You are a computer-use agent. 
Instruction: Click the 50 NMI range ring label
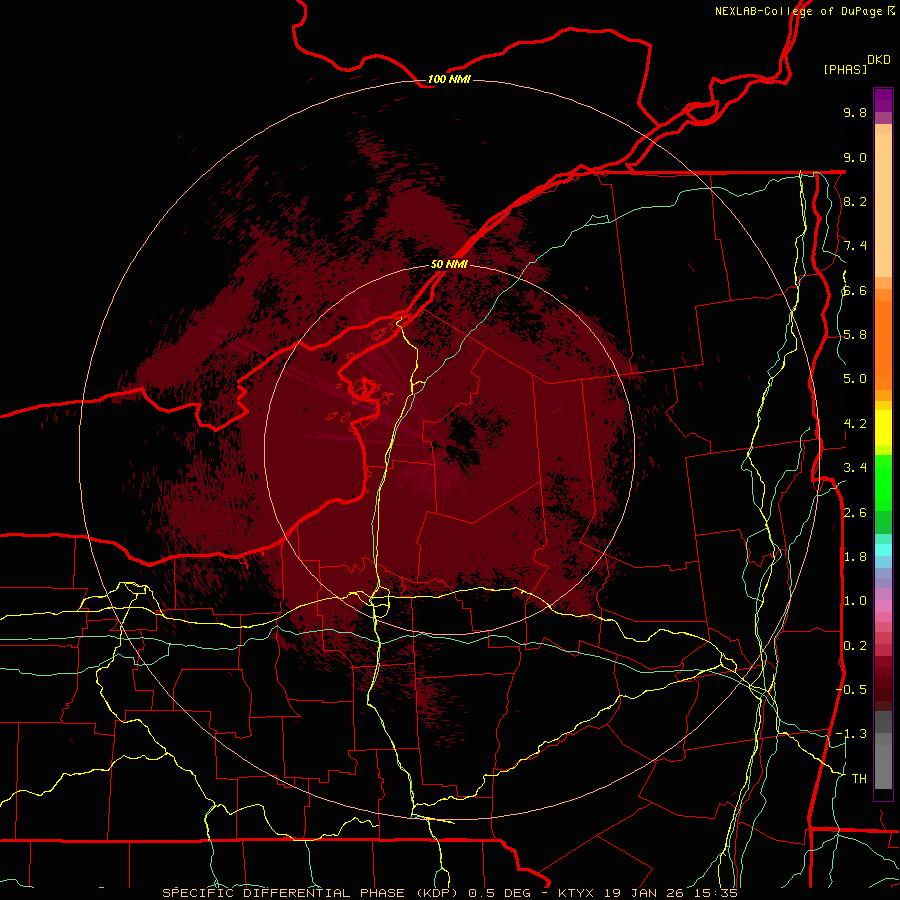(x=449, y=264)
